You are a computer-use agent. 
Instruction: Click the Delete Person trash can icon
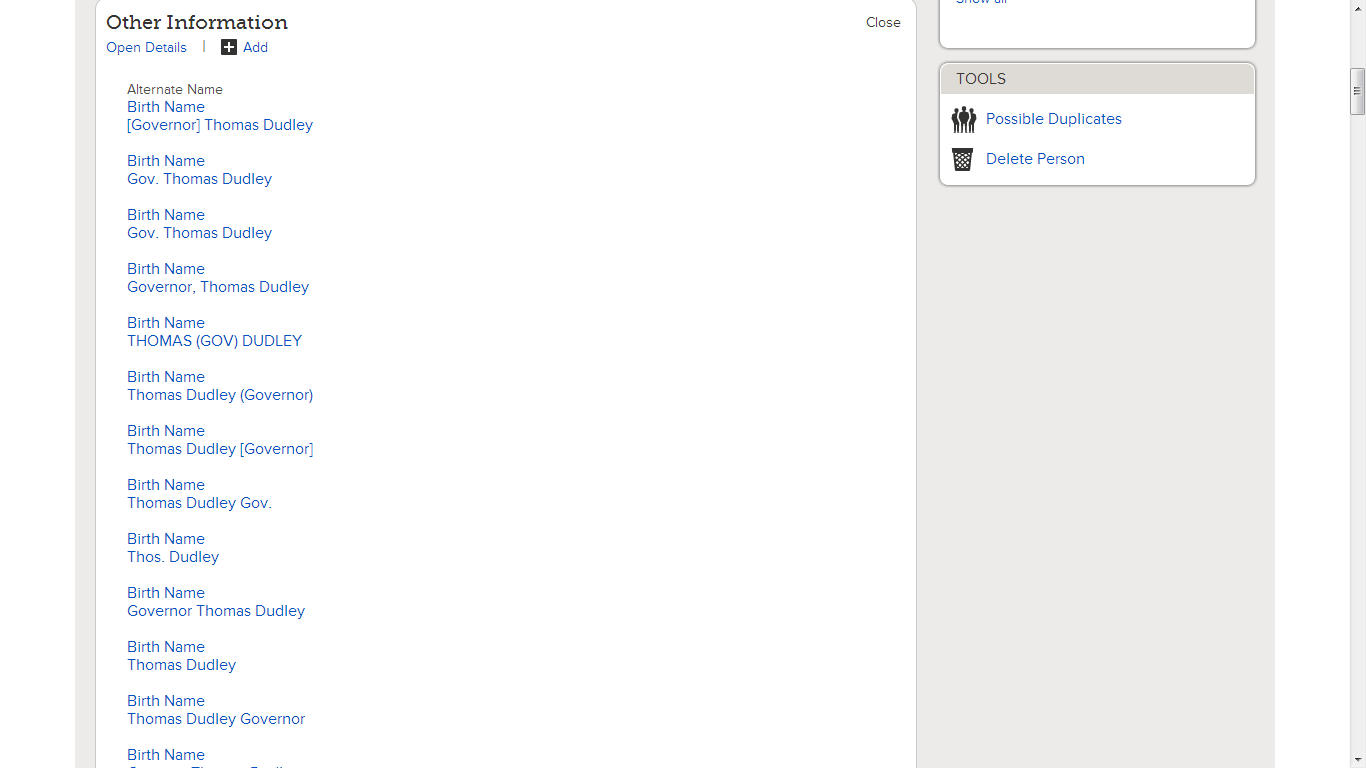pos(962,158)
